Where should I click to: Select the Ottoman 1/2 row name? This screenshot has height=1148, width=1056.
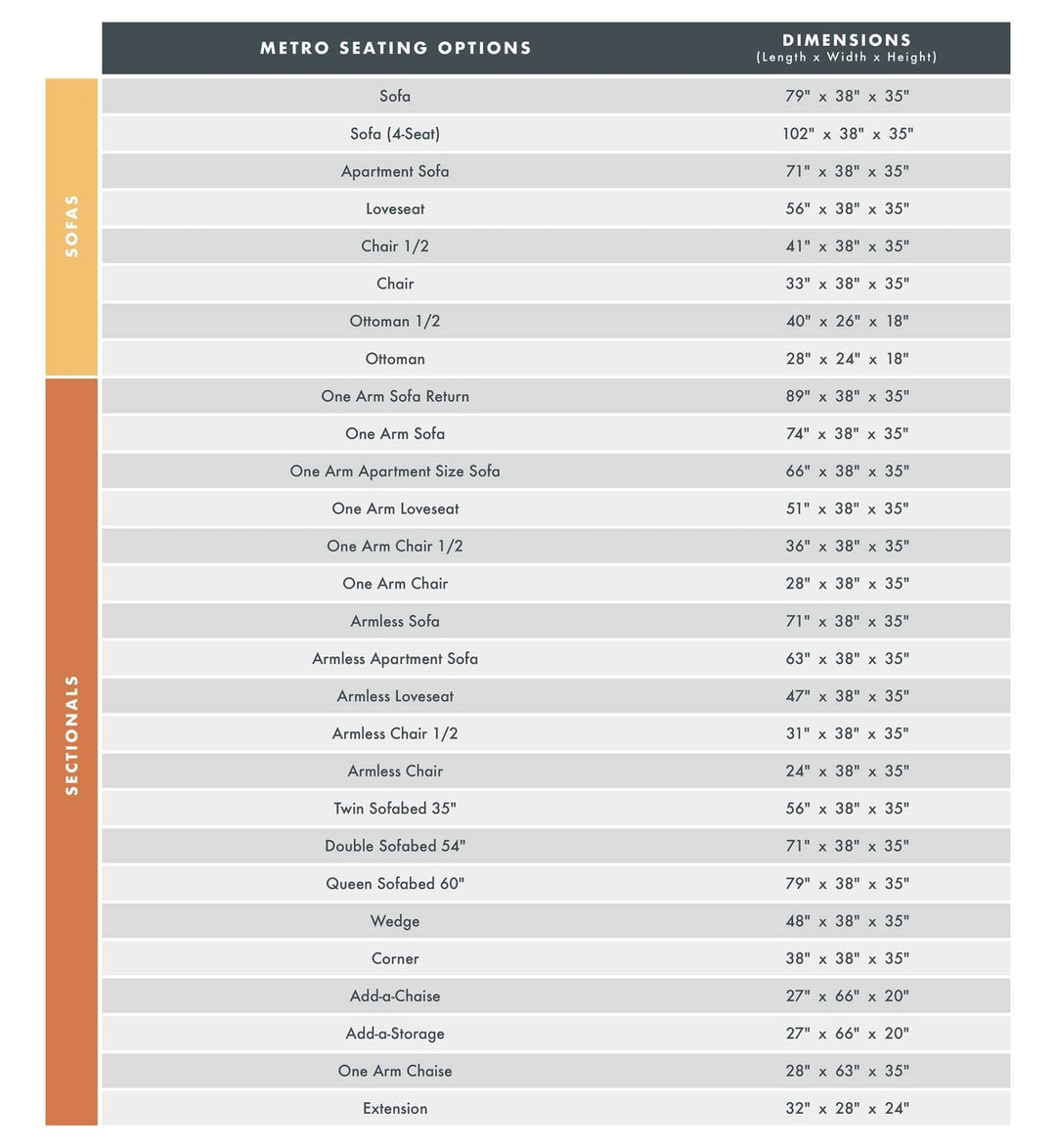[395, 322]
